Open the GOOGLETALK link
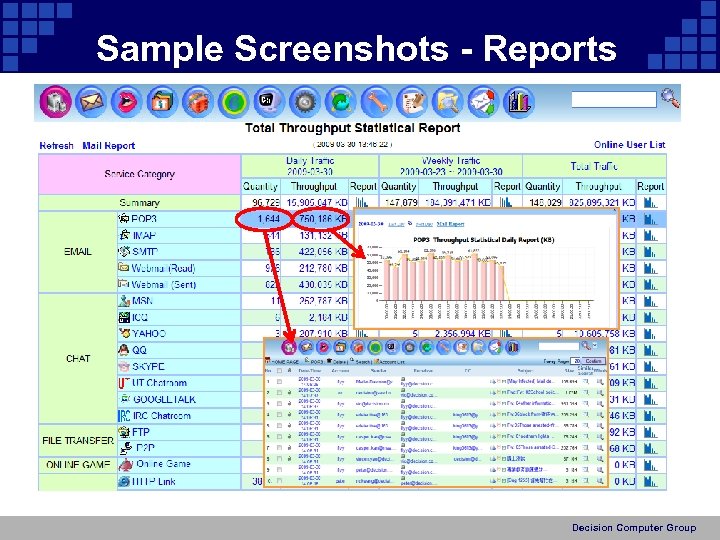Screen dimensions: 720x540 [x=164, y=399]
